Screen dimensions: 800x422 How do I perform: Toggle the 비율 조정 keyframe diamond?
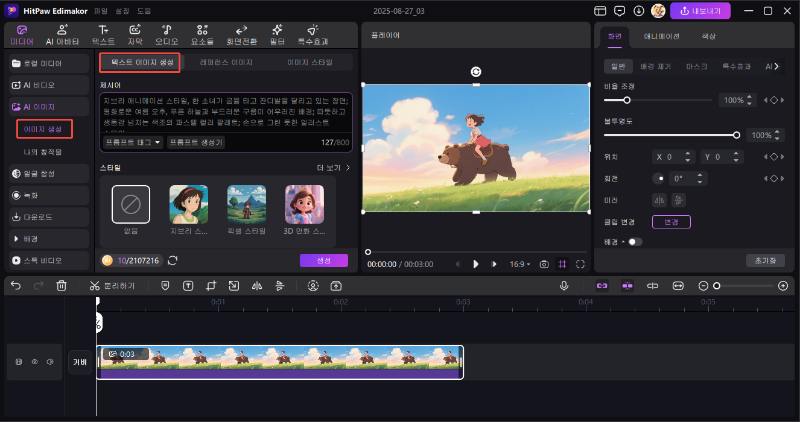point(774,100)
